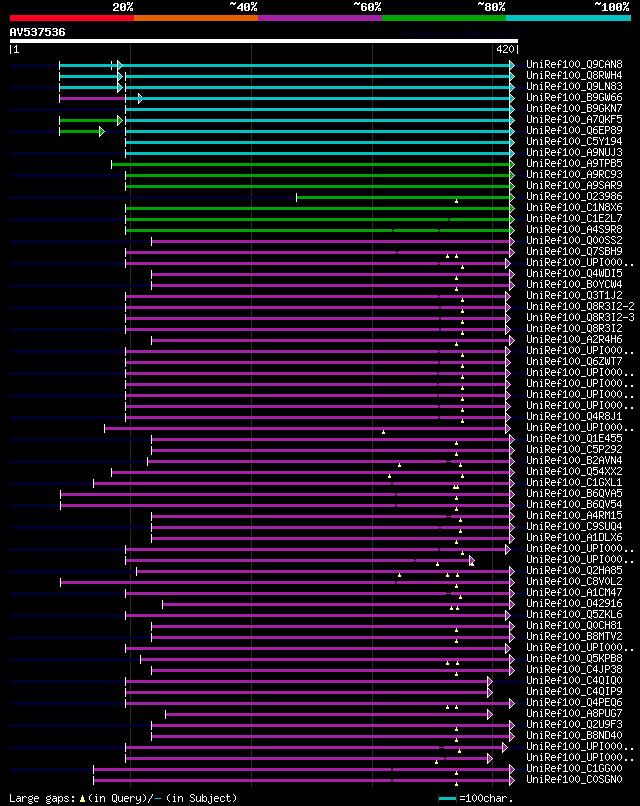Select label UniRef100_Q2HA85
Screen dimensions: 640x806
click(x=574, y=571)
